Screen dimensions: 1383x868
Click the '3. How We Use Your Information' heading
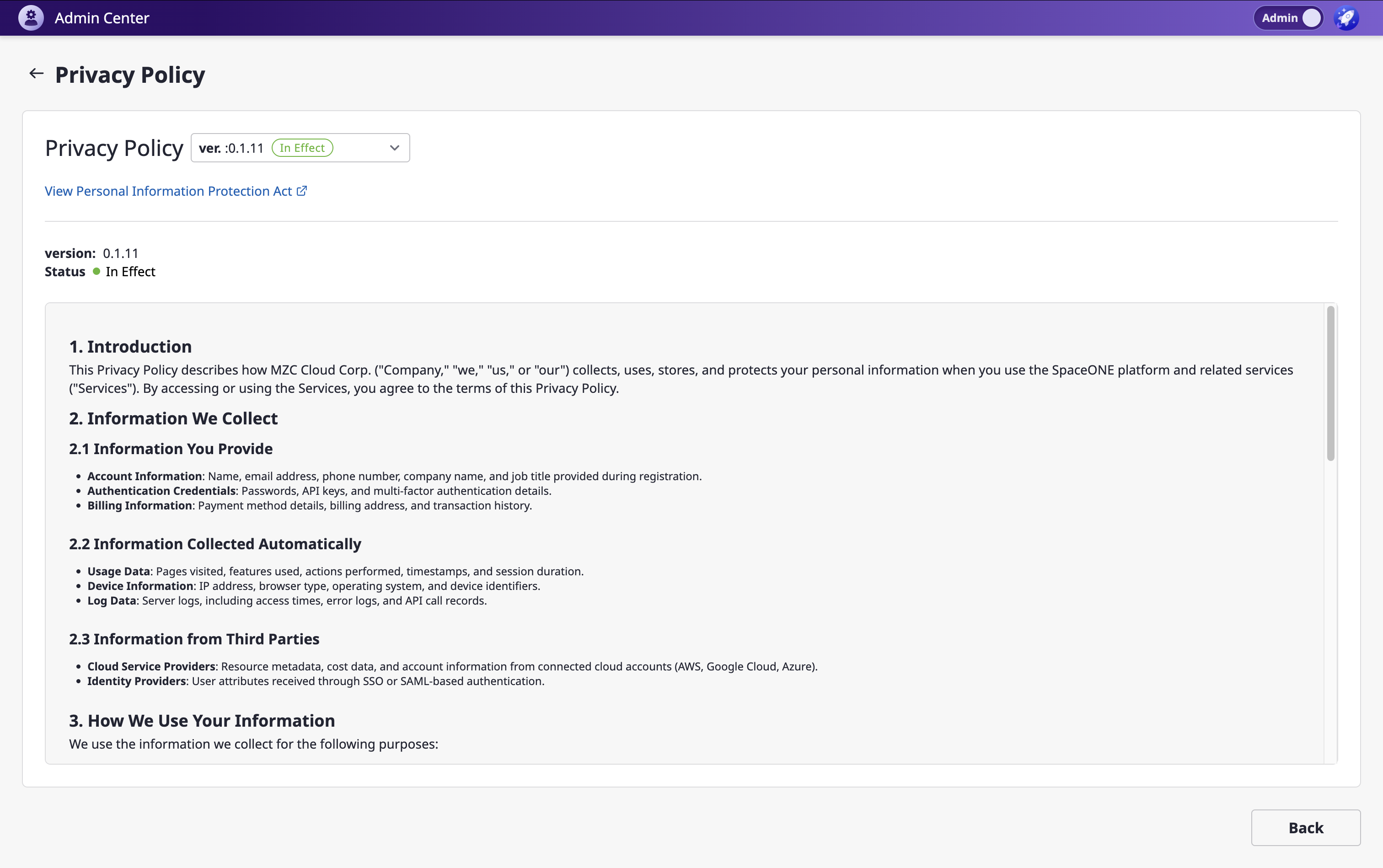(202, 720)
